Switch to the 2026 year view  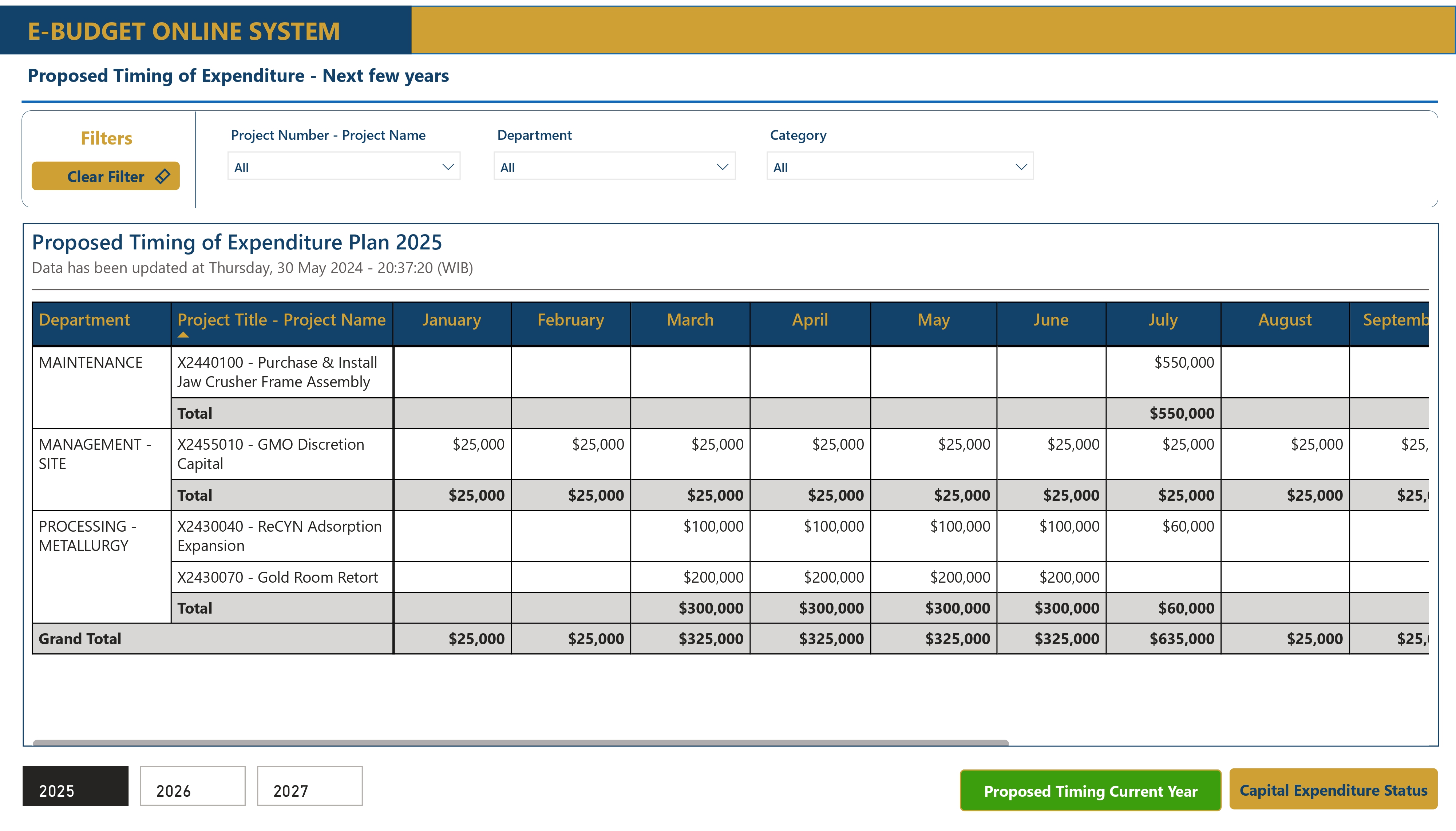pyautogui.click(x=192, y=787)
